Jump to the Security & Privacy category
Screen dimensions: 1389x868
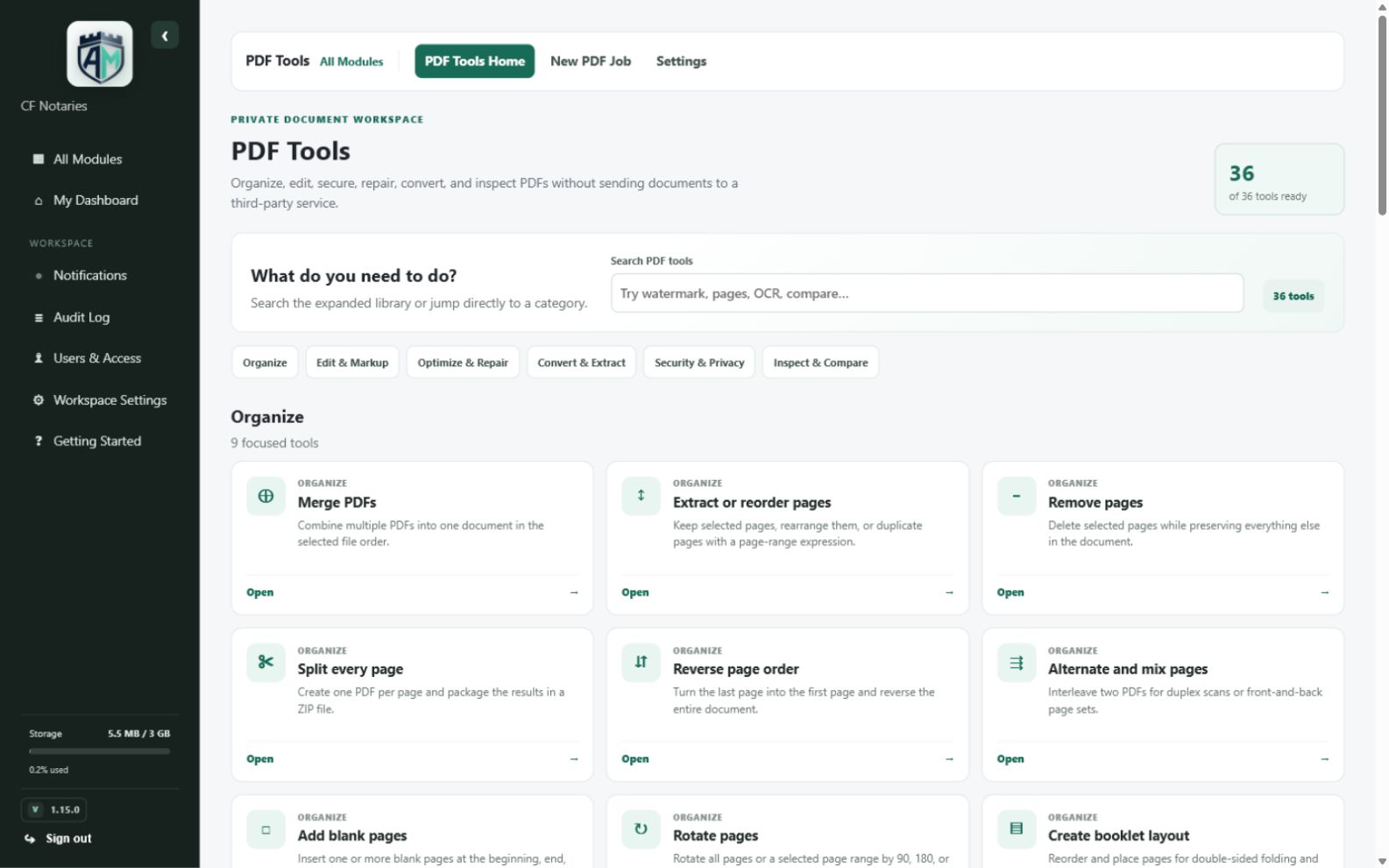pyautogui.click(x=699, y=363)
